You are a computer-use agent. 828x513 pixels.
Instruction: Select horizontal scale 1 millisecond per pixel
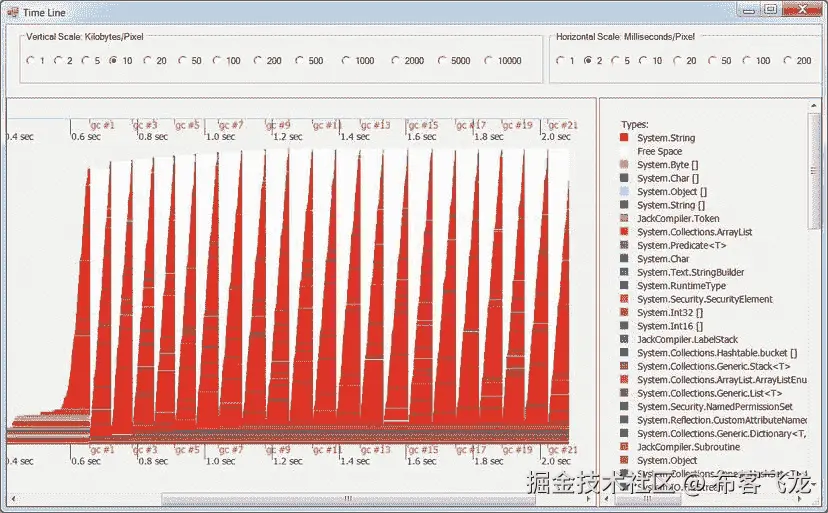click(560, 60)
